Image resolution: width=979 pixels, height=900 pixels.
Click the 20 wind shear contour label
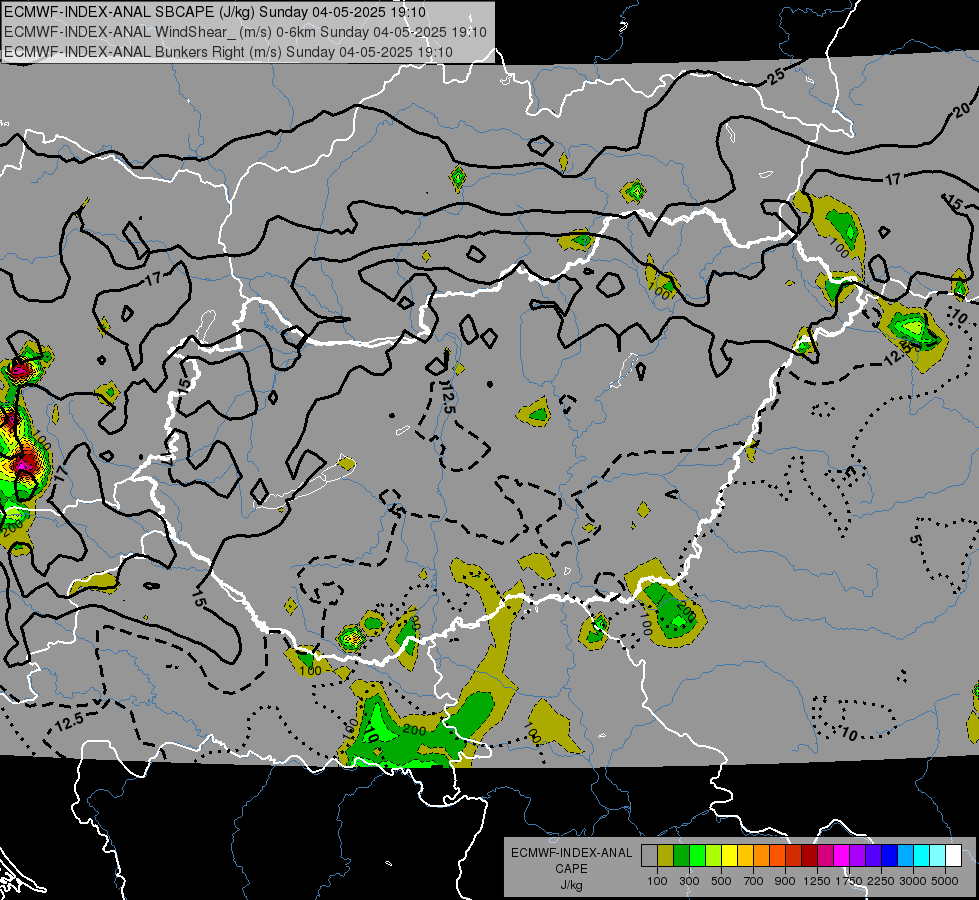click(962, 109)
